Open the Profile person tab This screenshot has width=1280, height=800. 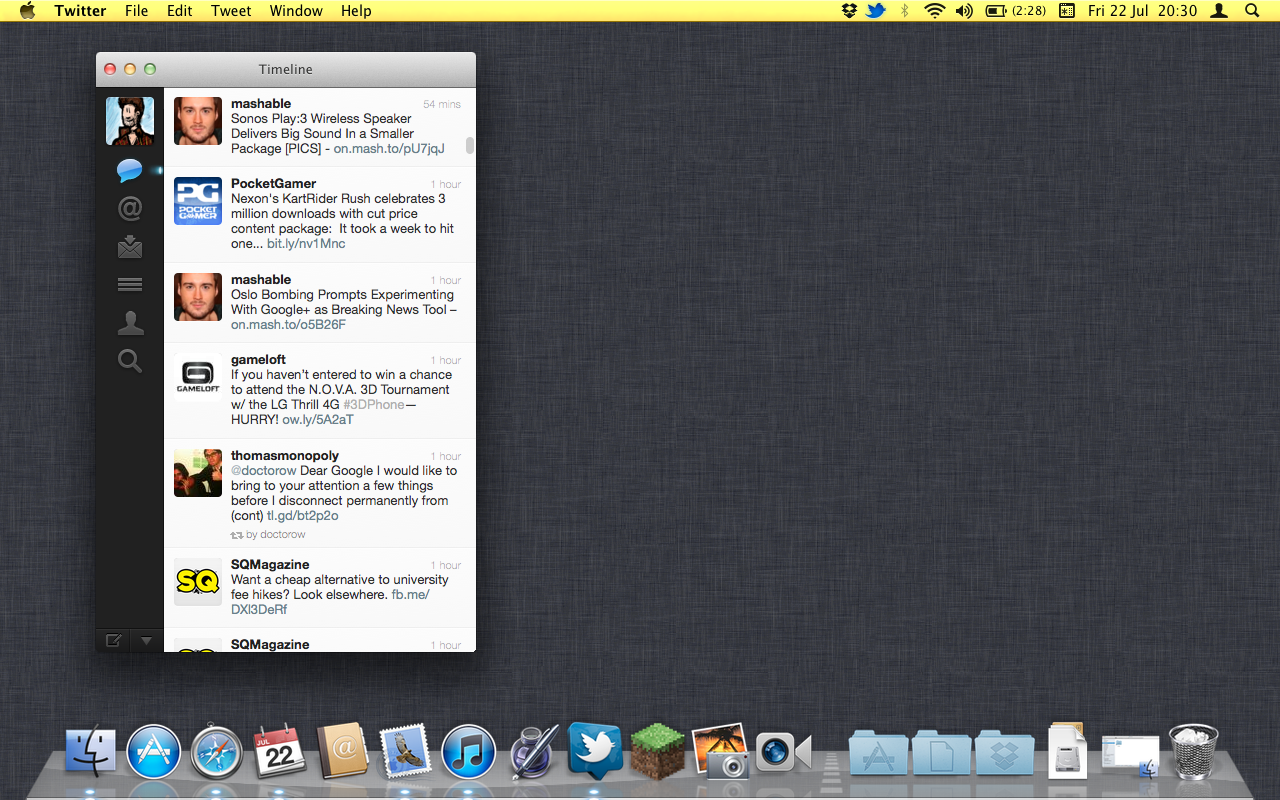[130, 323]
